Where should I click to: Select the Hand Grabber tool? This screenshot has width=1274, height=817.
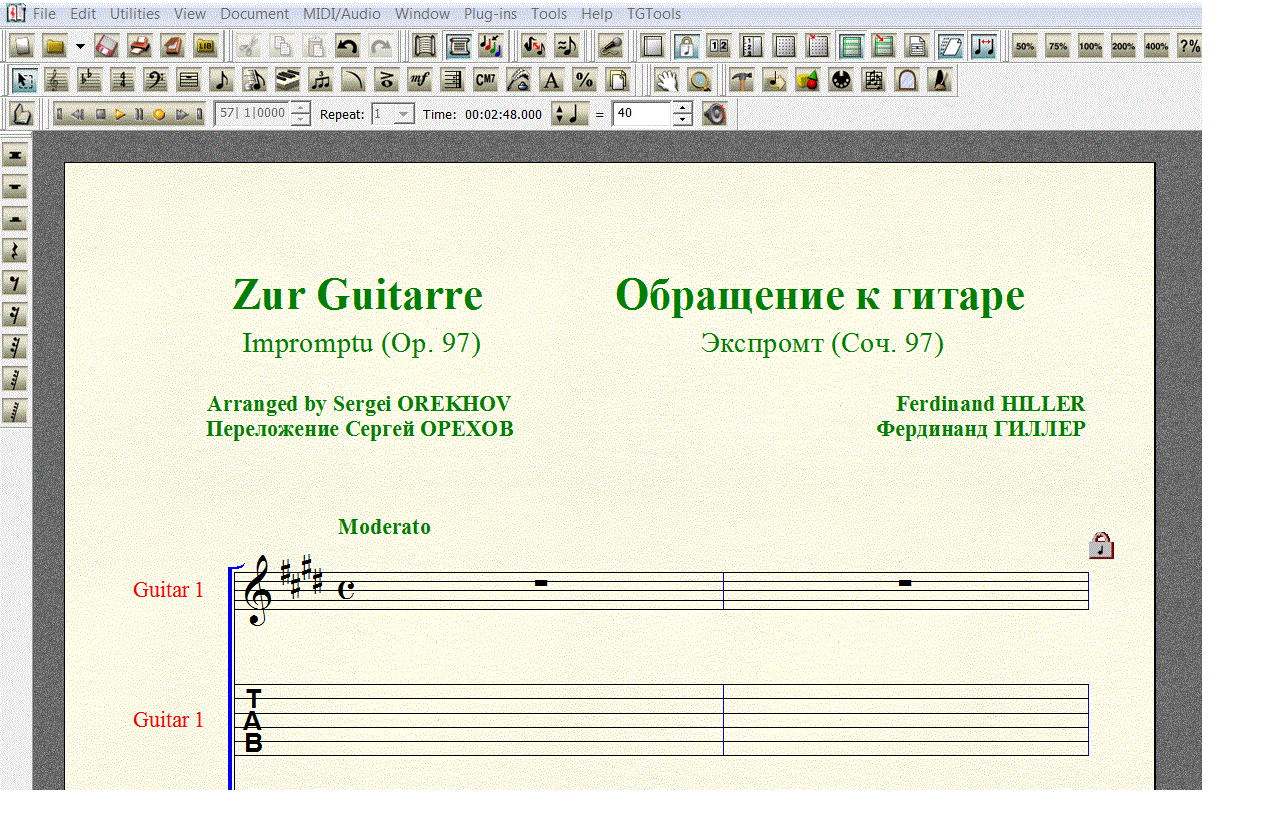point(667,80)
